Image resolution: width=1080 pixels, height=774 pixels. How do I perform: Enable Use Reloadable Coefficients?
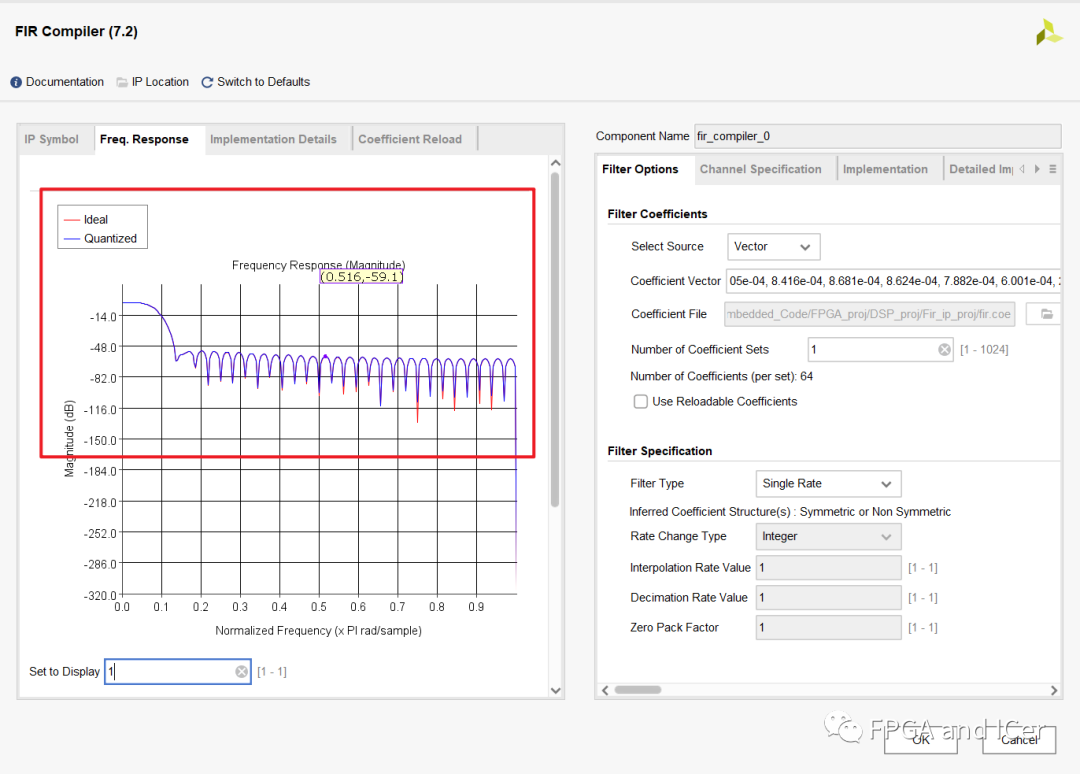click(641, 401)
